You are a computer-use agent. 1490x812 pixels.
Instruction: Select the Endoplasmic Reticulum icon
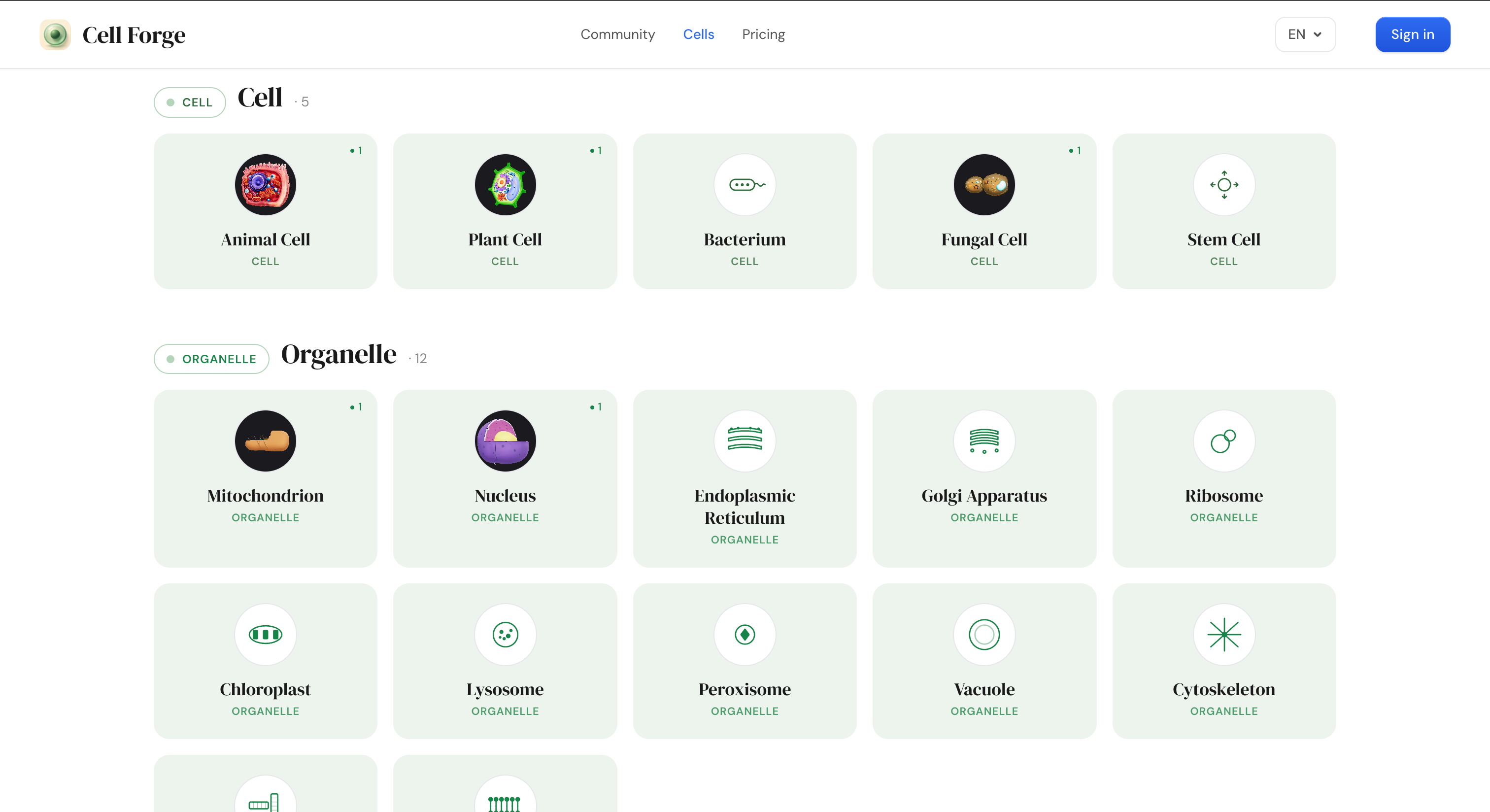click(x=745, y=441)
